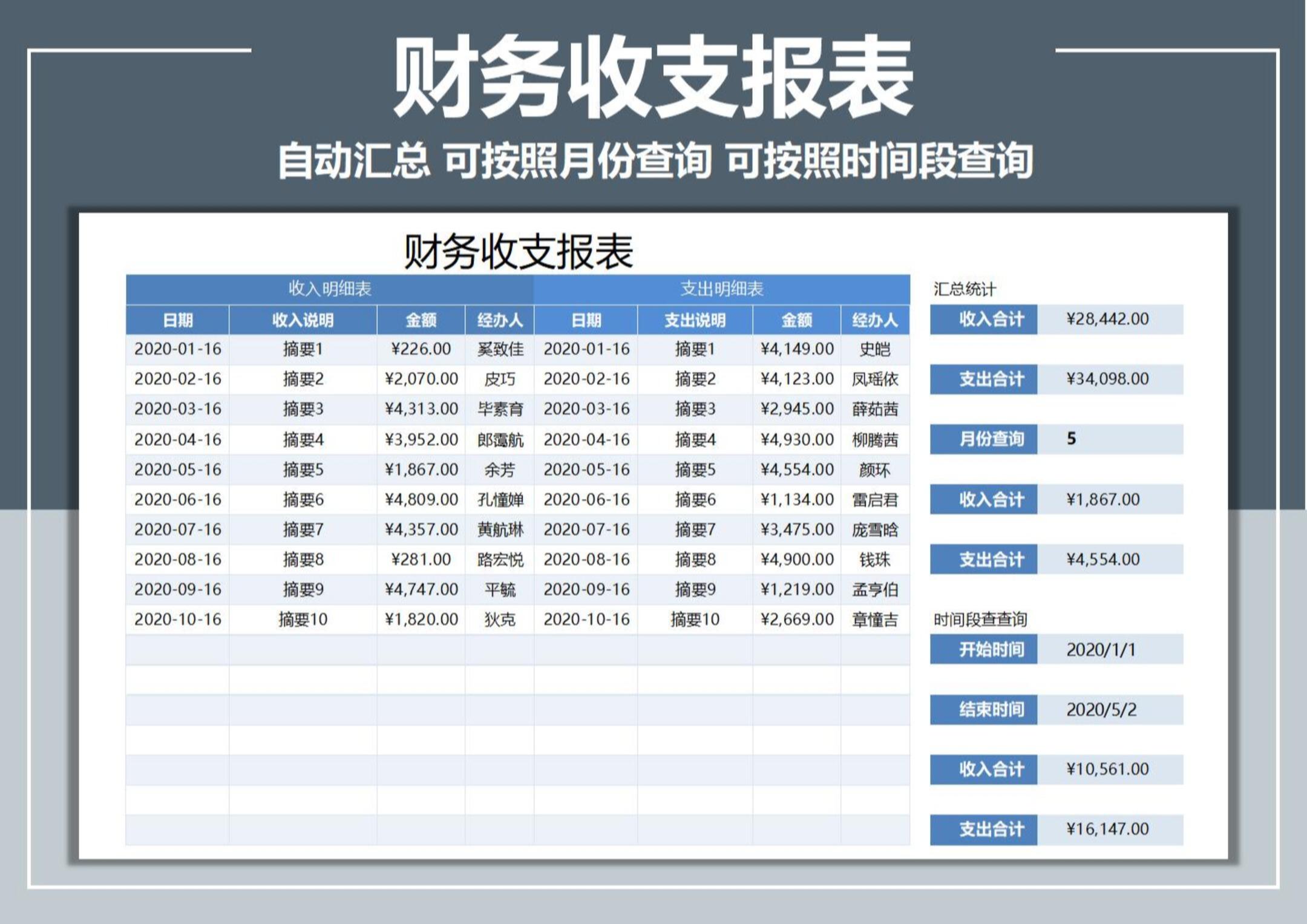Screen dimensions: 1307x924
Task: Click the 时间段查查询 heading
Action: click(x=980, y=619)
